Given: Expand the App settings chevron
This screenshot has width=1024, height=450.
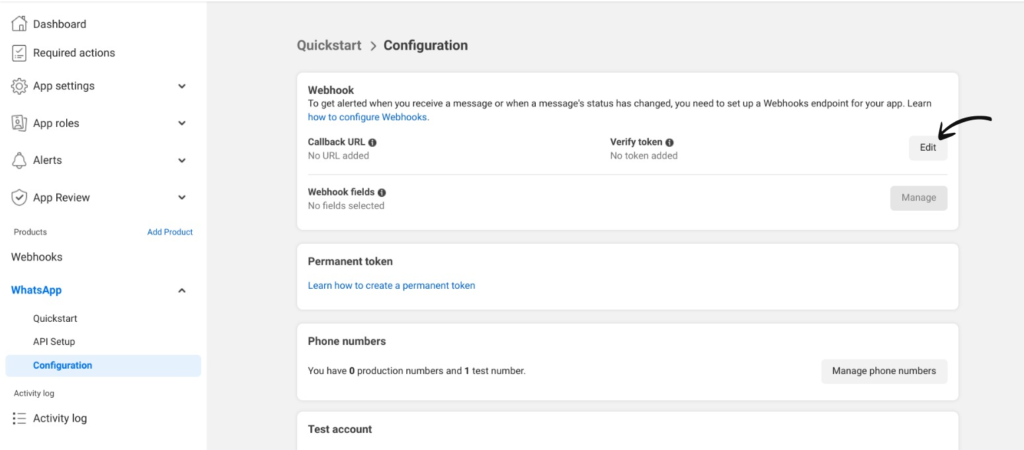Looking at the screenshot, I should pos(182,86).
